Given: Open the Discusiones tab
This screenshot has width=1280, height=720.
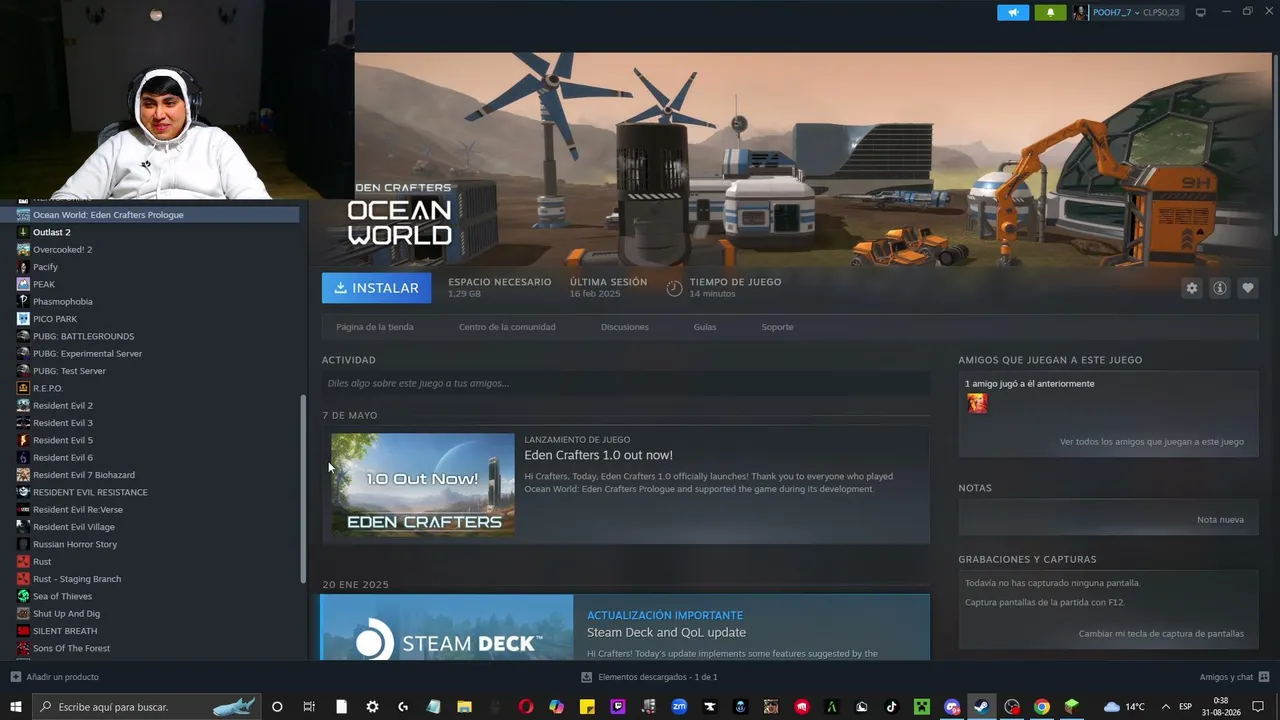Looking at the screenshot, I should tap(625, 327).
